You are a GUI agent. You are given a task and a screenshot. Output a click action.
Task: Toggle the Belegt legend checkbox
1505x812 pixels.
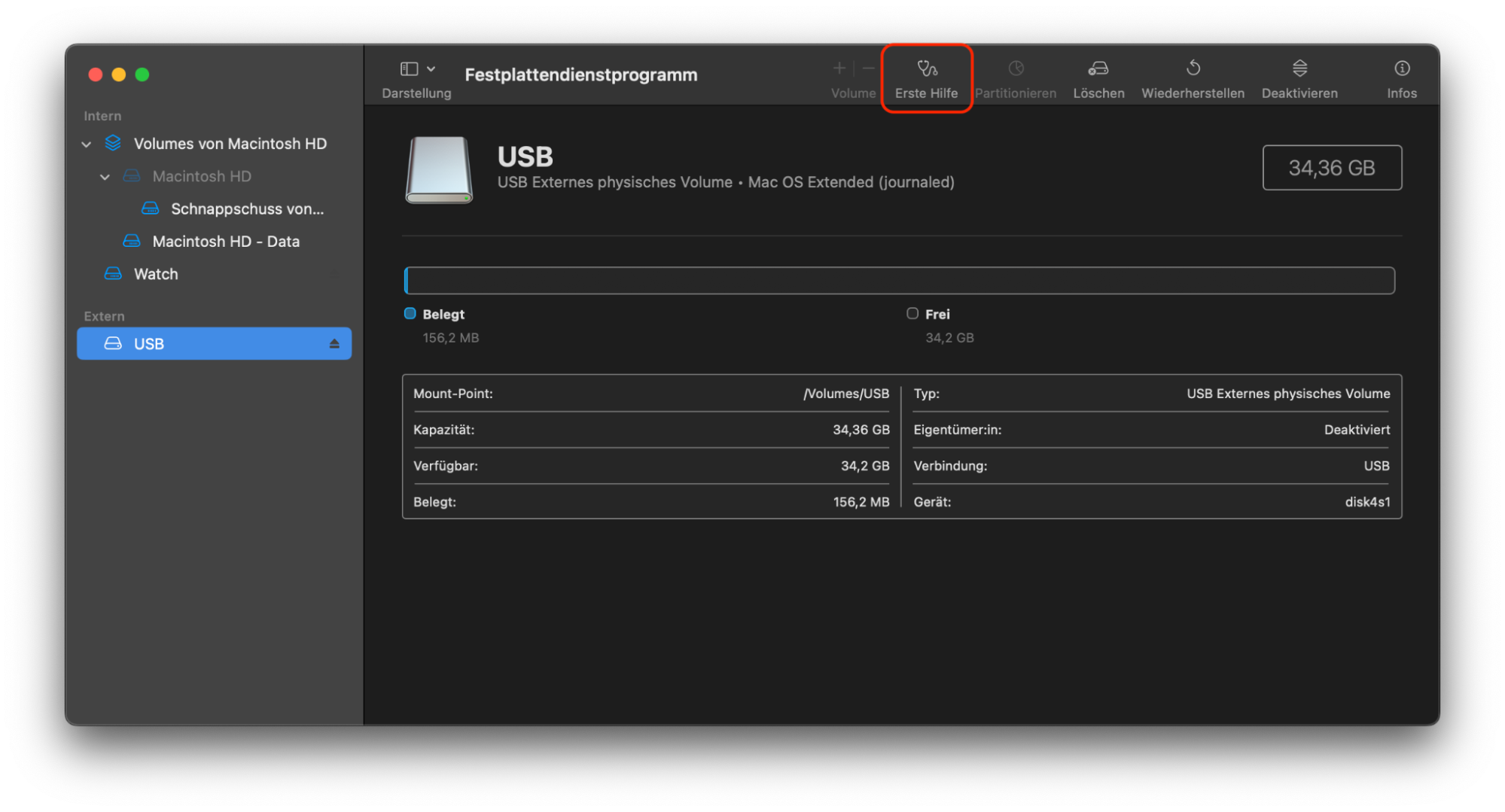point(410,313)
